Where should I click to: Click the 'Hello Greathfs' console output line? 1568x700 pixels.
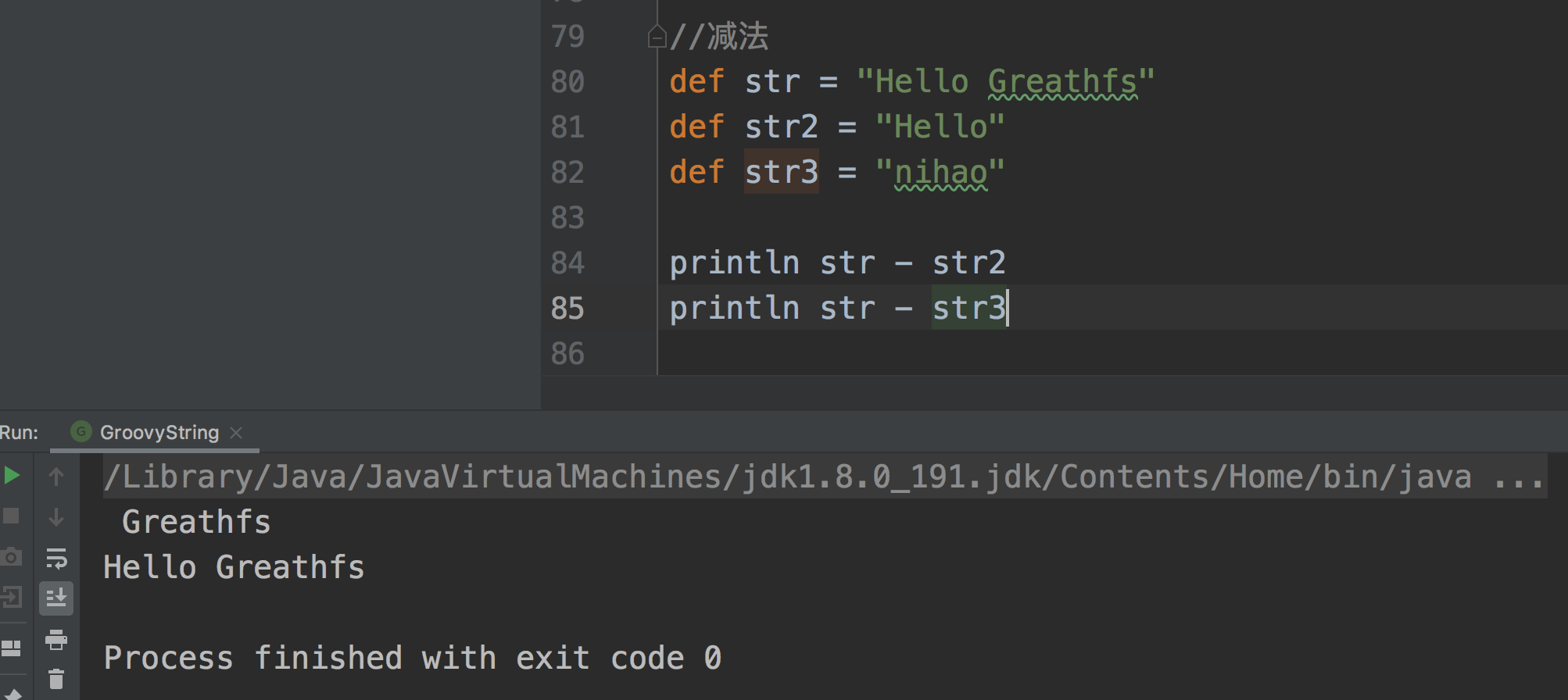tap(234, 567)
